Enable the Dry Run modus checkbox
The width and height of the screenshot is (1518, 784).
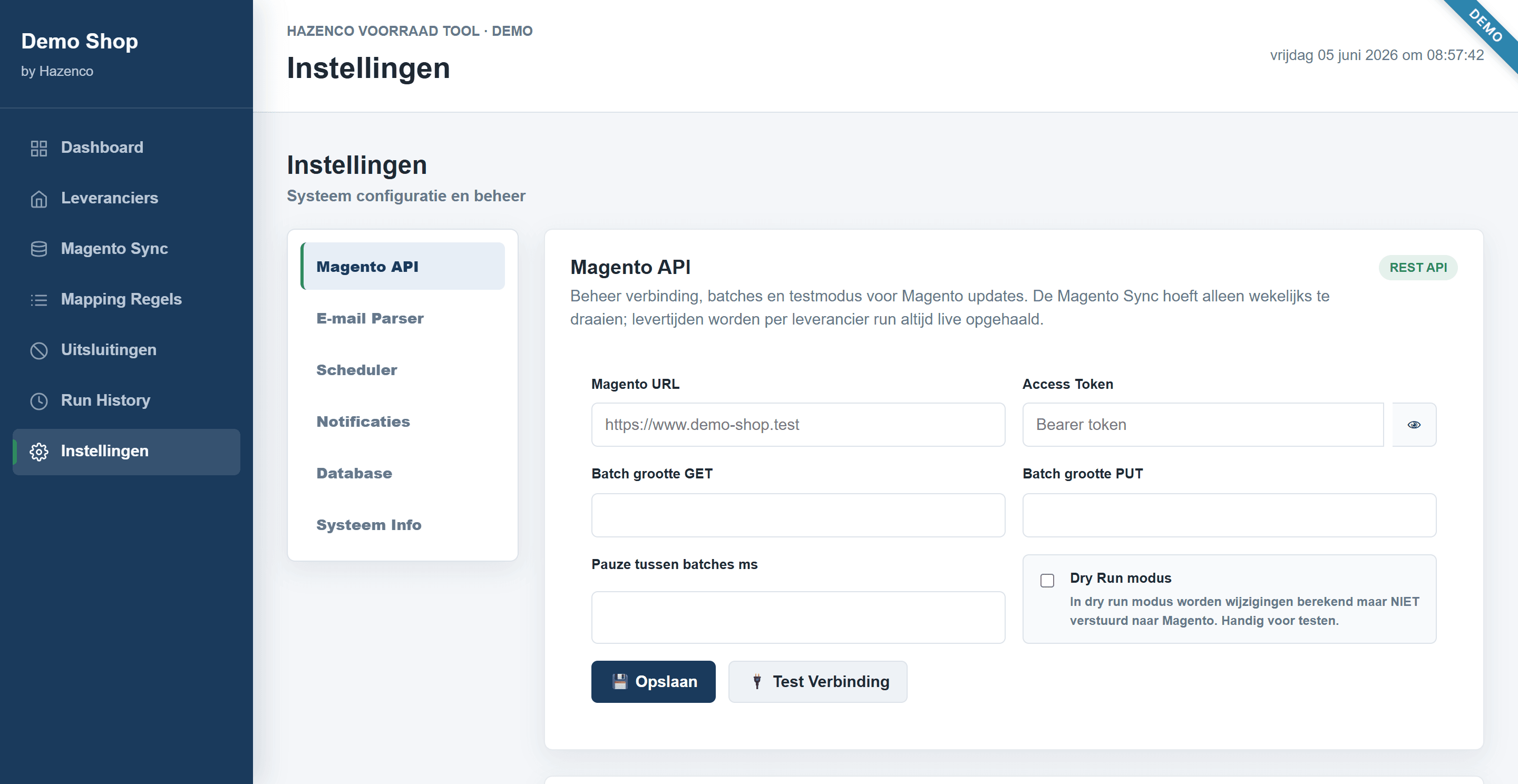pyautogui.click(x=1047, y=580)
